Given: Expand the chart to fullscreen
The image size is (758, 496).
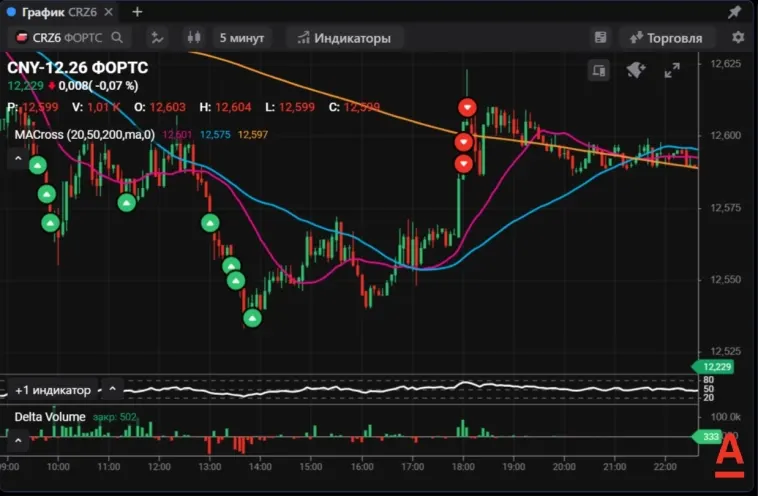Looking at the screenshot, I should [x=672, y=71].
